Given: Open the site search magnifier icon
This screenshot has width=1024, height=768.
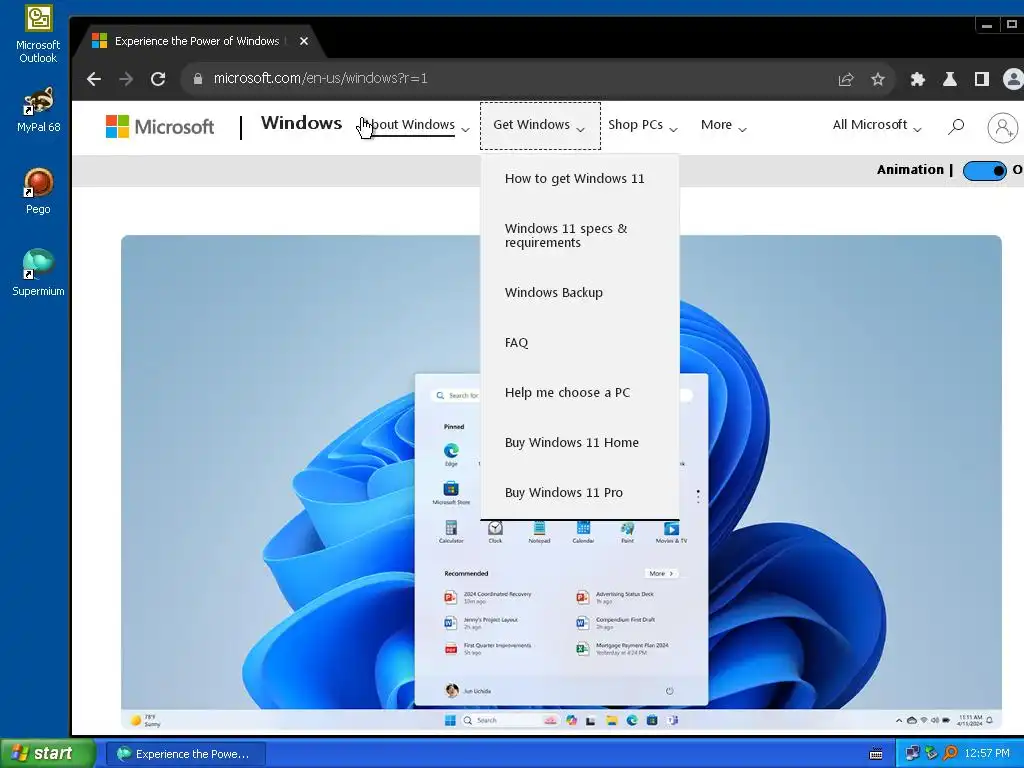Looking at the screenshot, I should (956, 126).
